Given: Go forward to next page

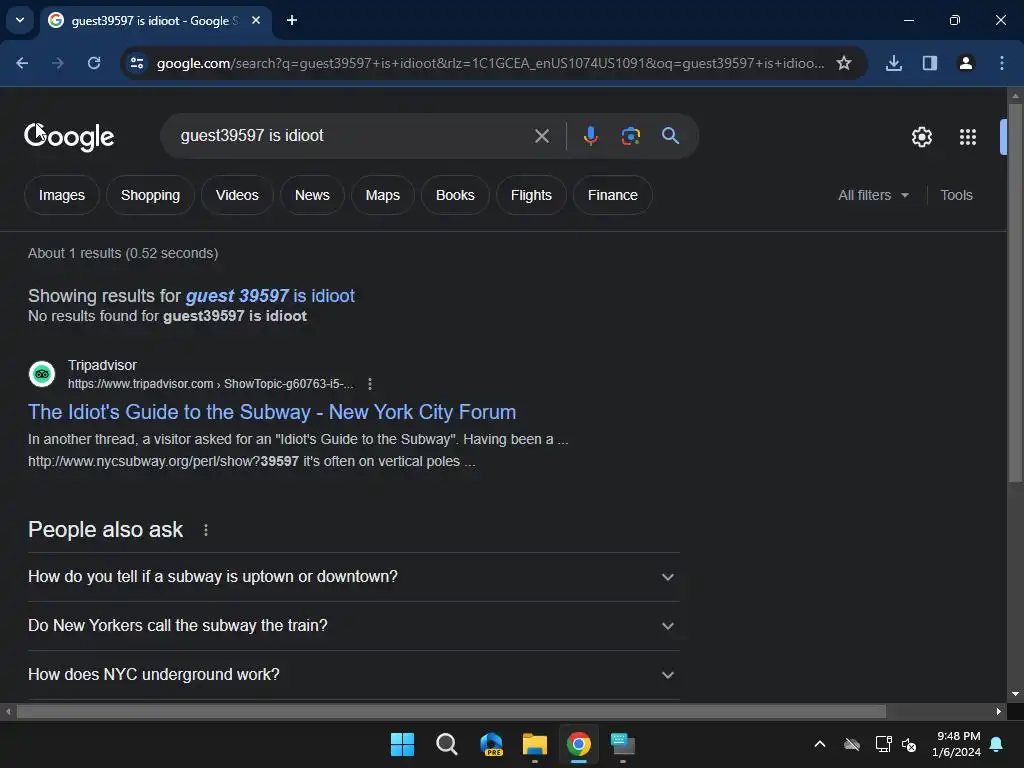Looking at the screenshot, I should [58, 63].
